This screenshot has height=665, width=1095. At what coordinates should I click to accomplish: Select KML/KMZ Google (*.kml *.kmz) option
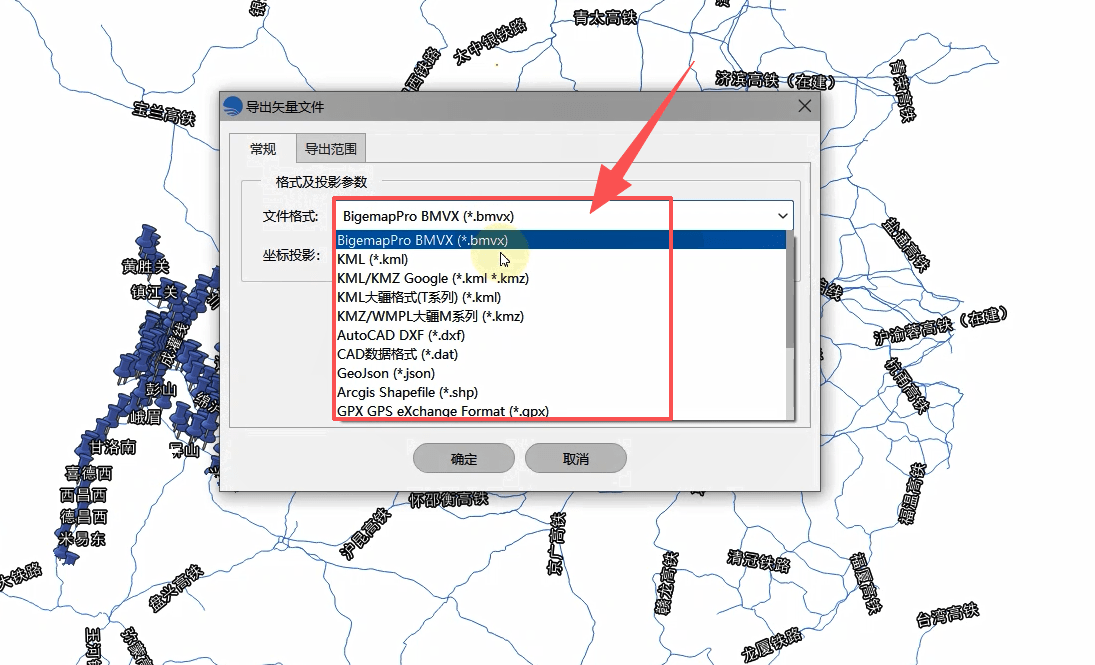561,278
